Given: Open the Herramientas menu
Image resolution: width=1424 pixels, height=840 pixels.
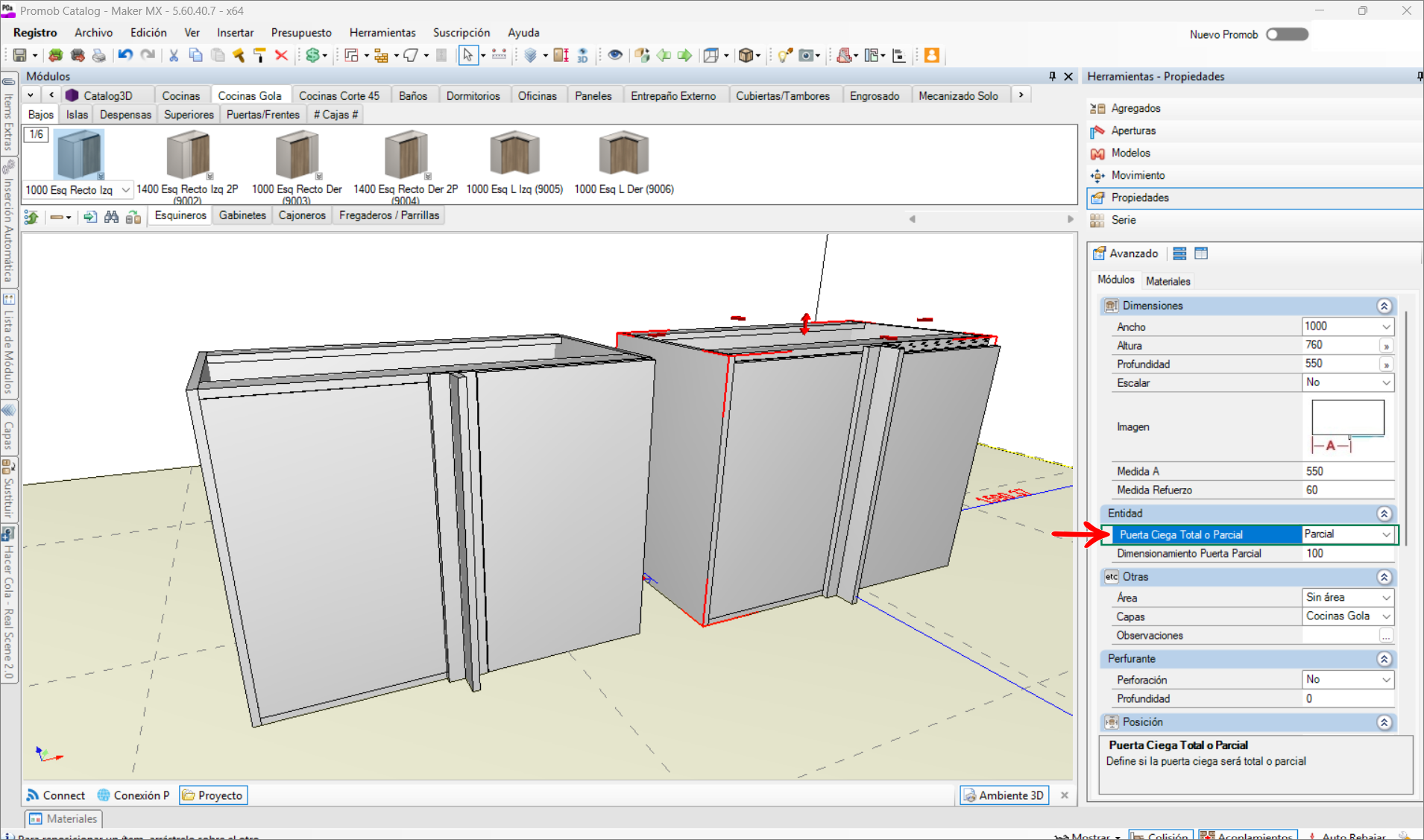Looking at the screenshot, I should tap(382, 33).
